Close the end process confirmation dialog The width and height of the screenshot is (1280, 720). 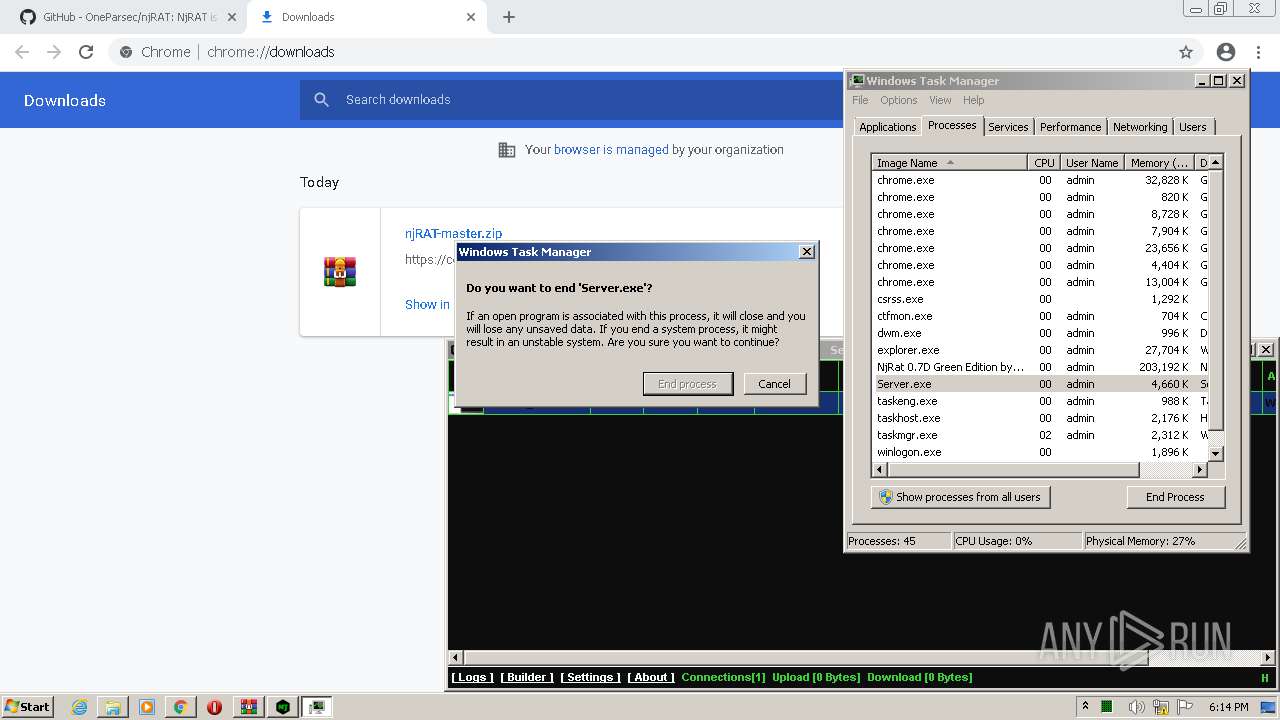[807, 252]
